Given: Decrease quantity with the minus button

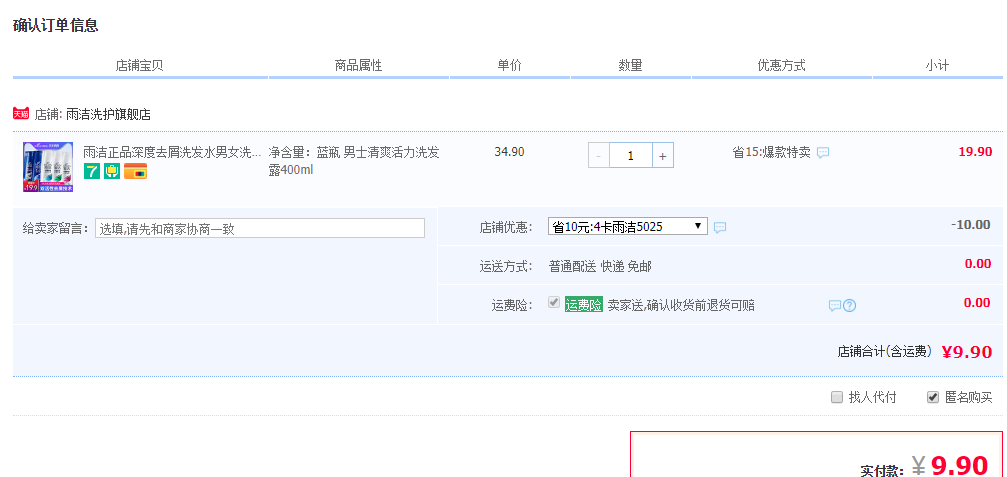Looking at the screenshot, I should tap(599, 155).
